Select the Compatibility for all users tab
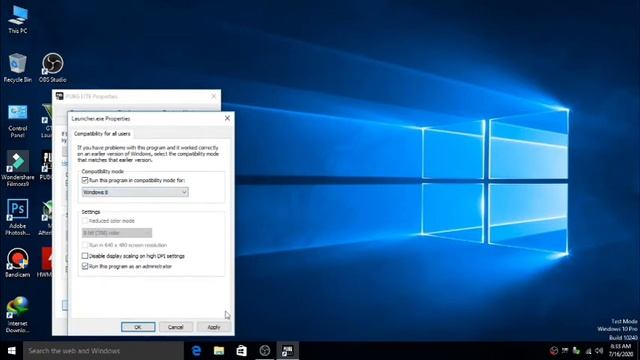640x360 pixels. 102,133
